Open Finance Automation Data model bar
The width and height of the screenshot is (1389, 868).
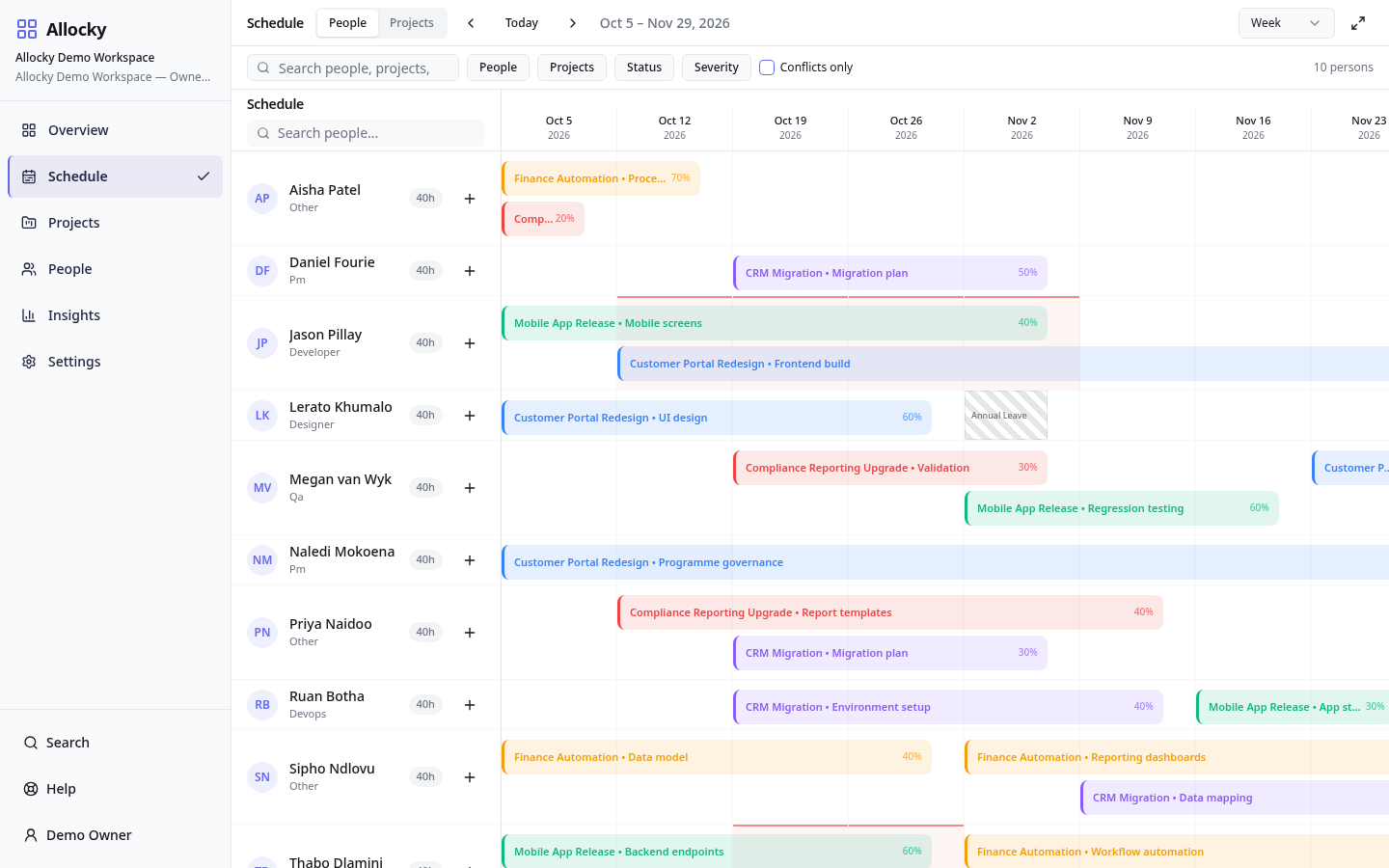(x=717, y=757)
